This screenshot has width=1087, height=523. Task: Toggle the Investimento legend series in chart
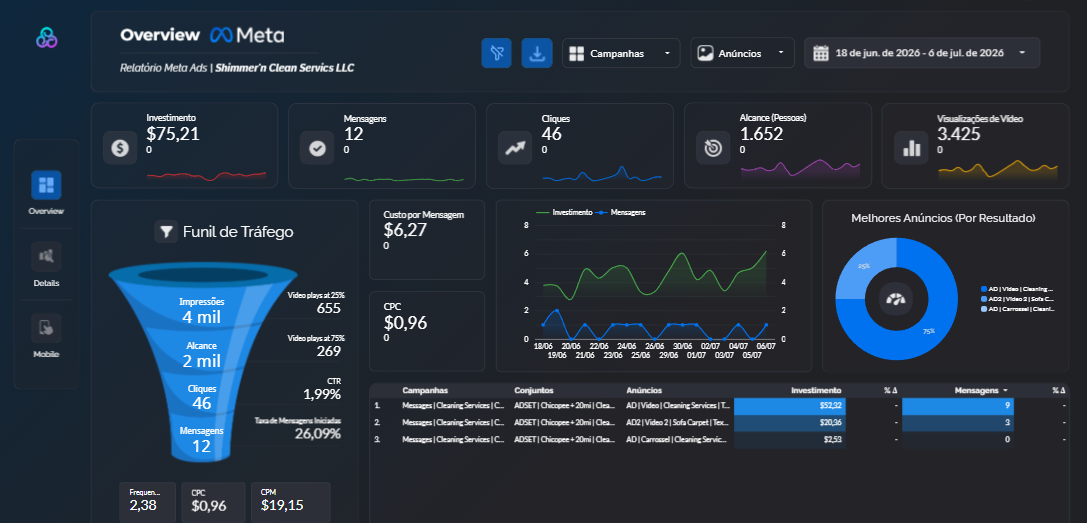564,212
